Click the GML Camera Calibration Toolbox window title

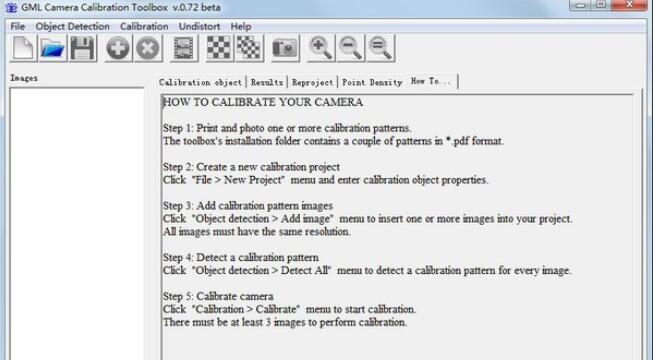121,8
